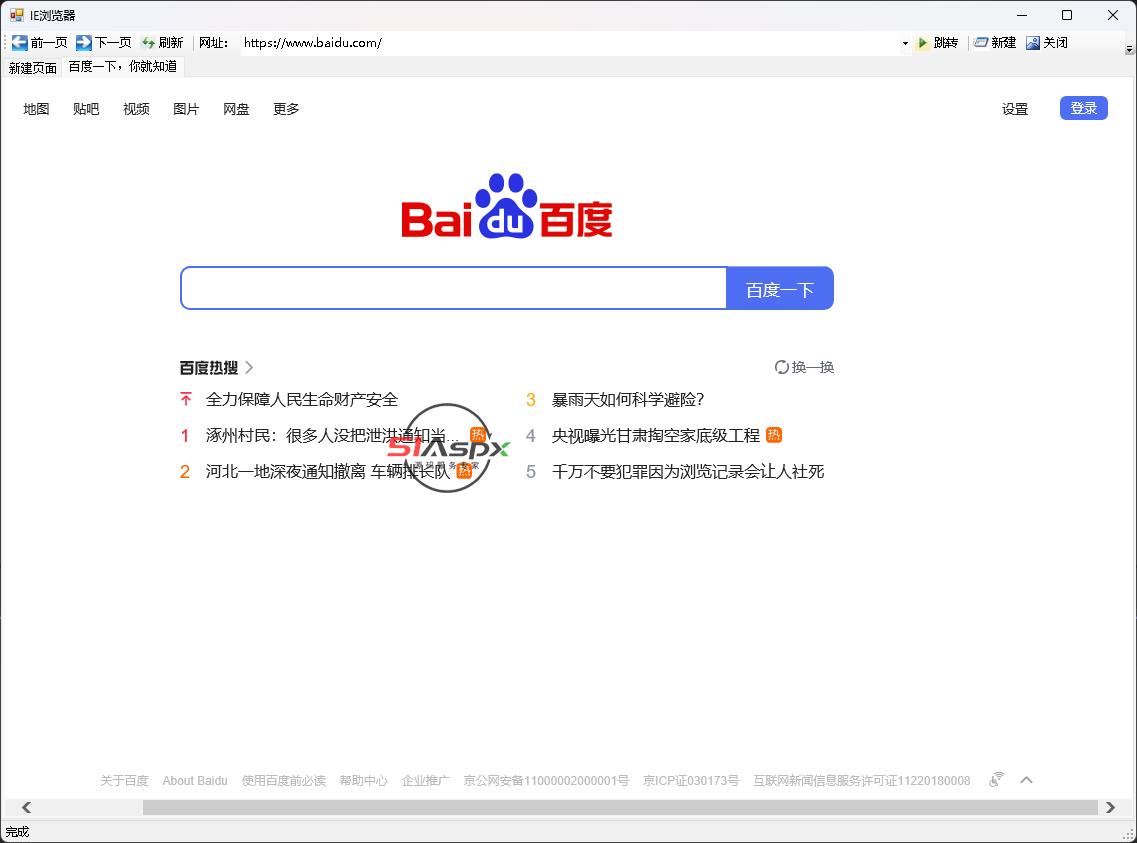
Task: Click the IE浏览器 window app icon
Action: point(16,15)
